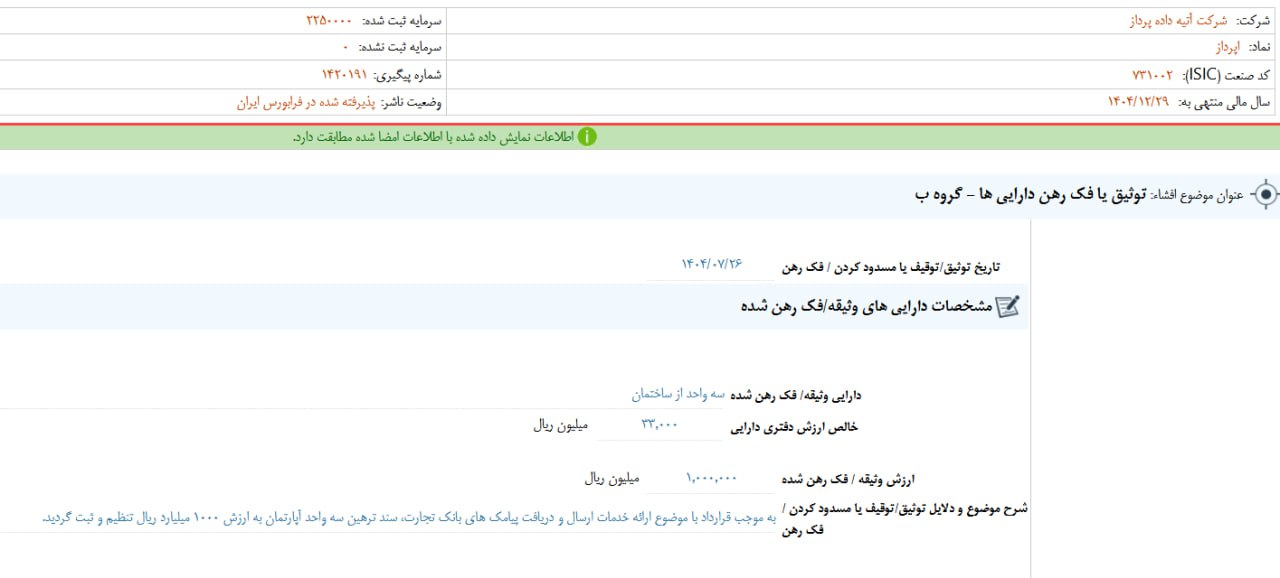Click the collateral date field 1404/07/26
Image resolution: width=1280 pixels, height=578 pixels.
point(713,264)
